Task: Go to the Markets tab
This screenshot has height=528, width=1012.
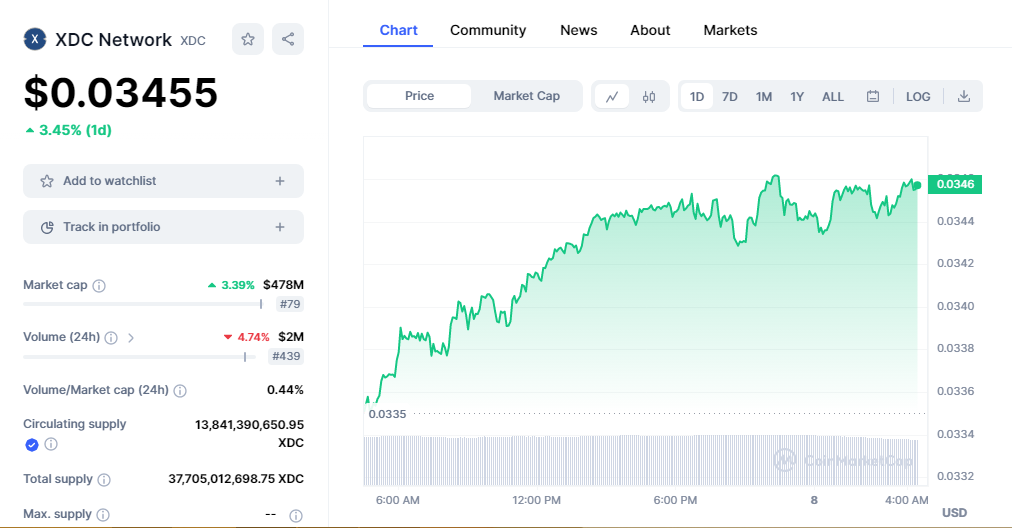Action: point(730,30)
